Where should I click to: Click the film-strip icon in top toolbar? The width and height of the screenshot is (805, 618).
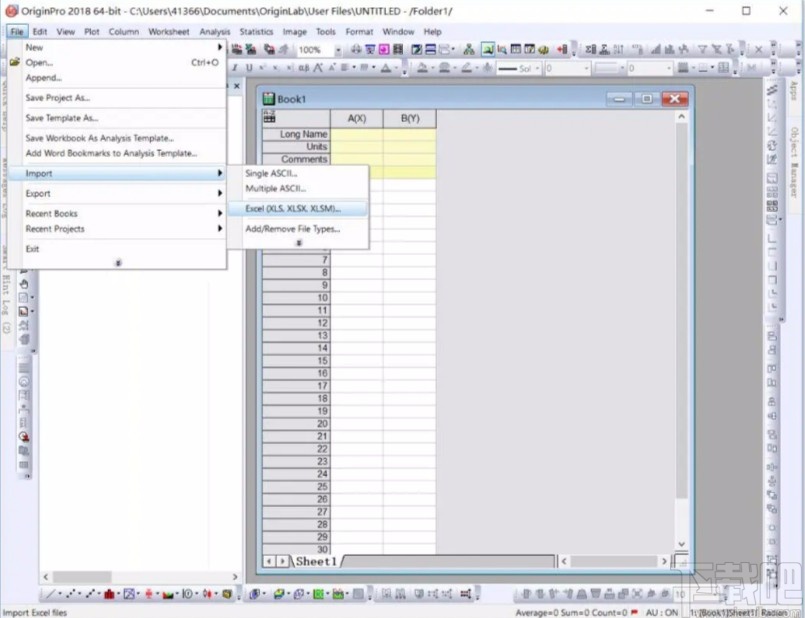click(x=398, y=49)
